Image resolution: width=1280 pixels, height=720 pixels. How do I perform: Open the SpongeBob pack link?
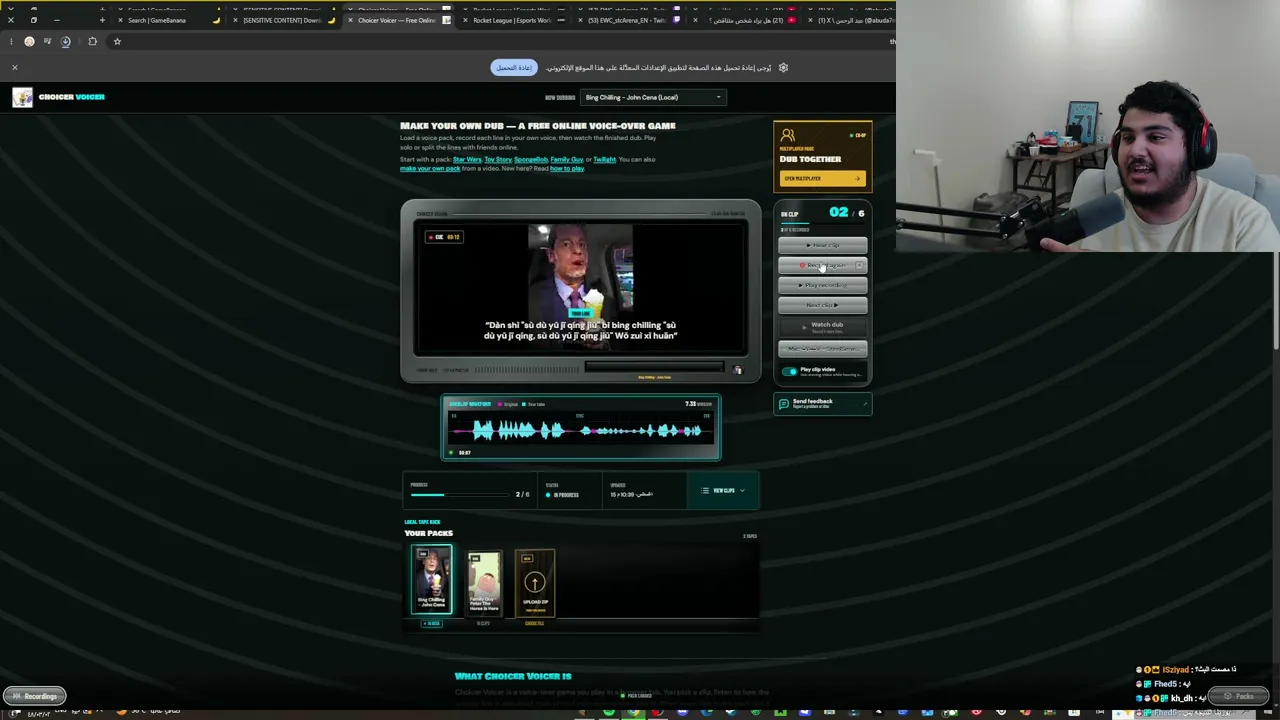[531, 160]
